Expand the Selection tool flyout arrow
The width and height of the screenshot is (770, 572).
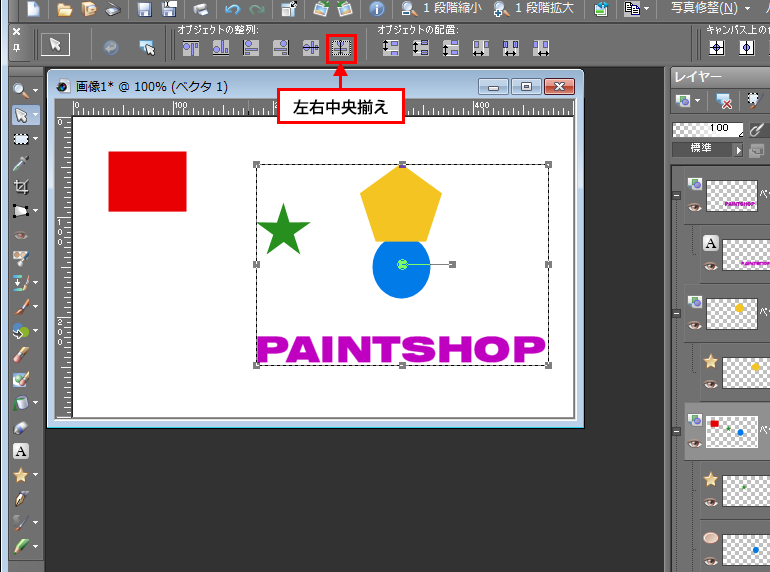click(x=35, y=139)
